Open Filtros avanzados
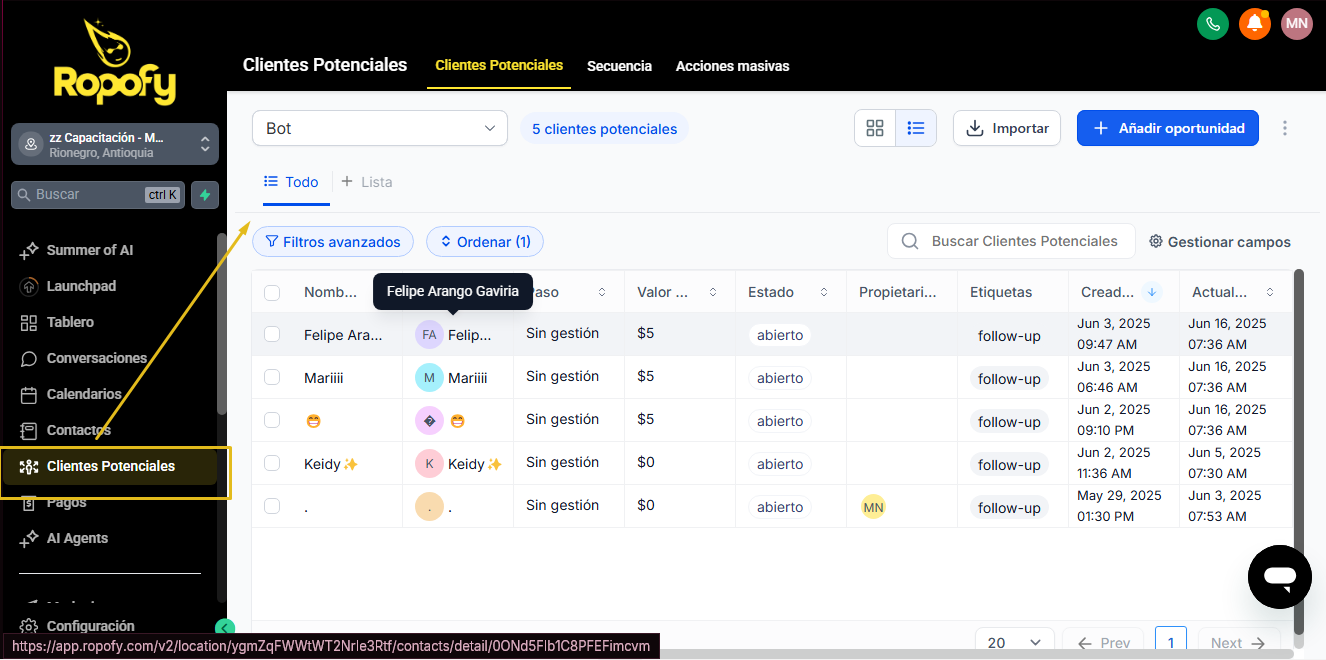This screenshot has width=1326, height=660. pyautogui.click(x=333, y=241)
